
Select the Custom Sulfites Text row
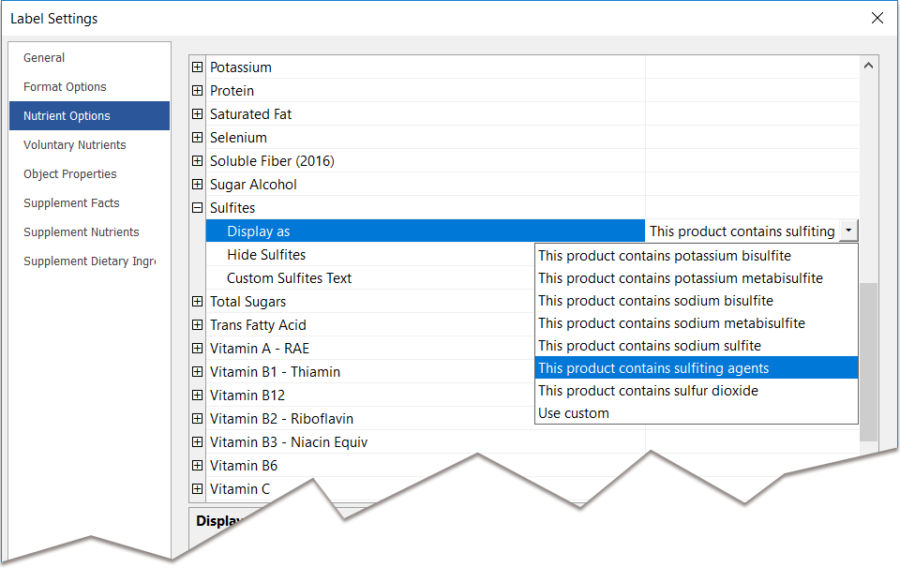289,278
